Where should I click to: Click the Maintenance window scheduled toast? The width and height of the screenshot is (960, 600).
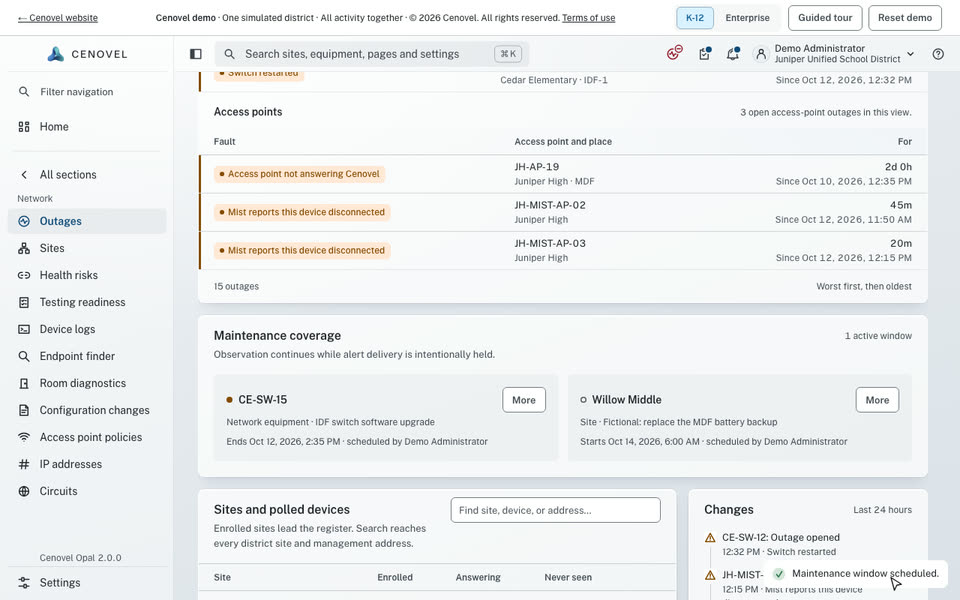tap(856, 574)
